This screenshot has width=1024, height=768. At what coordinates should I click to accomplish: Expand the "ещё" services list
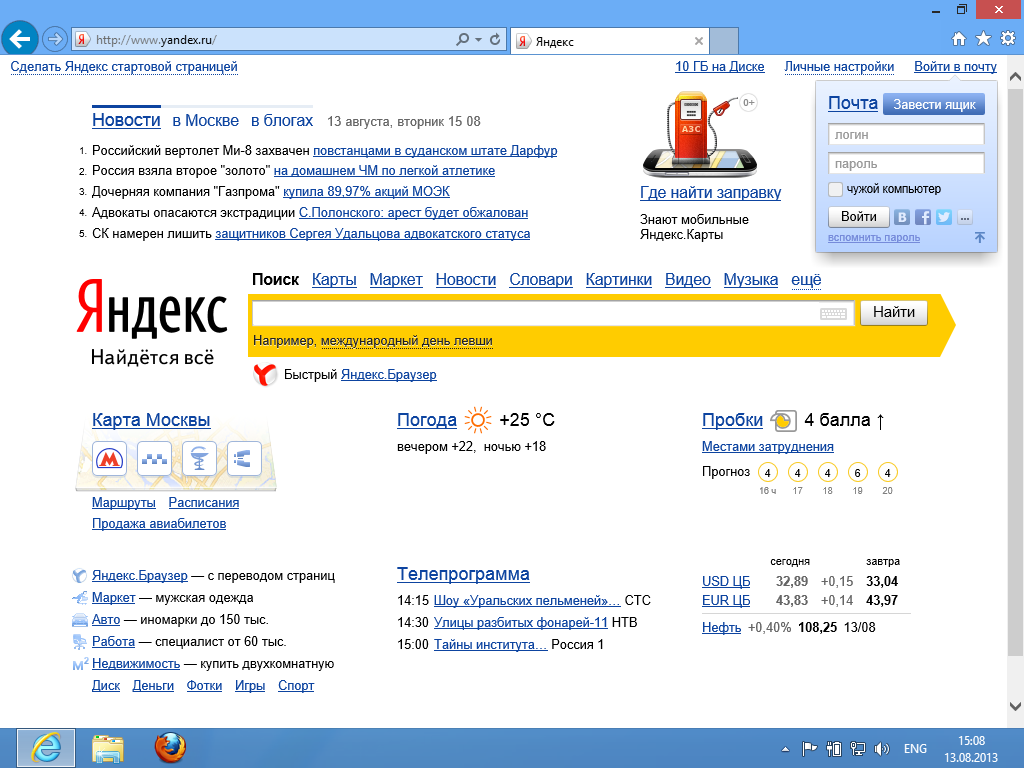(x=806, y=280)
